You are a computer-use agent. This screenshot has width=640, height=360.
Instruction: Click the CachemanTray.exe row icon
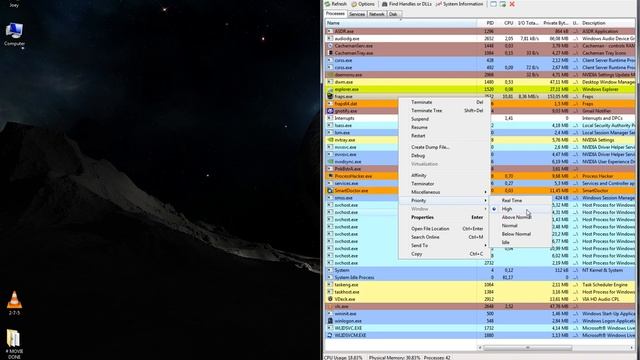click(x=330, y=53)
